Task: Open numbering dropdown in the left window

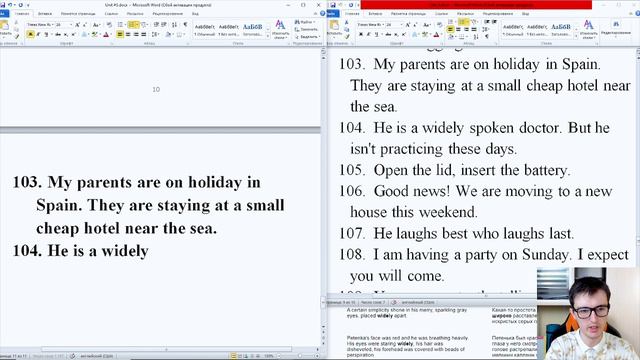Action: 137,25
